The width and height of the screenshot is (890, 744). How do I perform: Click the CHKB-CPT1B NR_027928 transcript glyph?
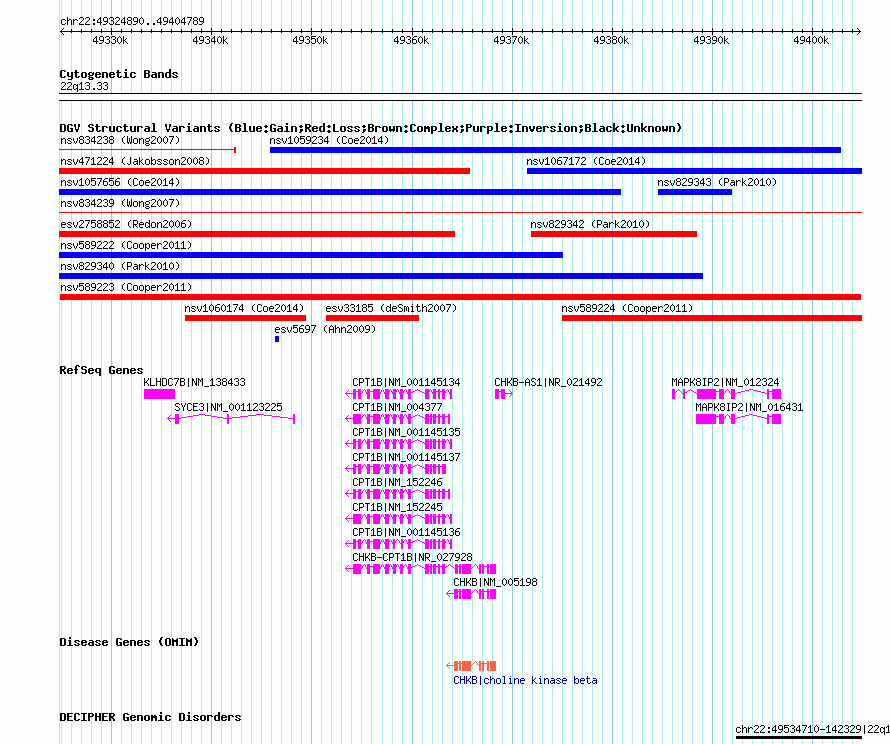(421, 569)
